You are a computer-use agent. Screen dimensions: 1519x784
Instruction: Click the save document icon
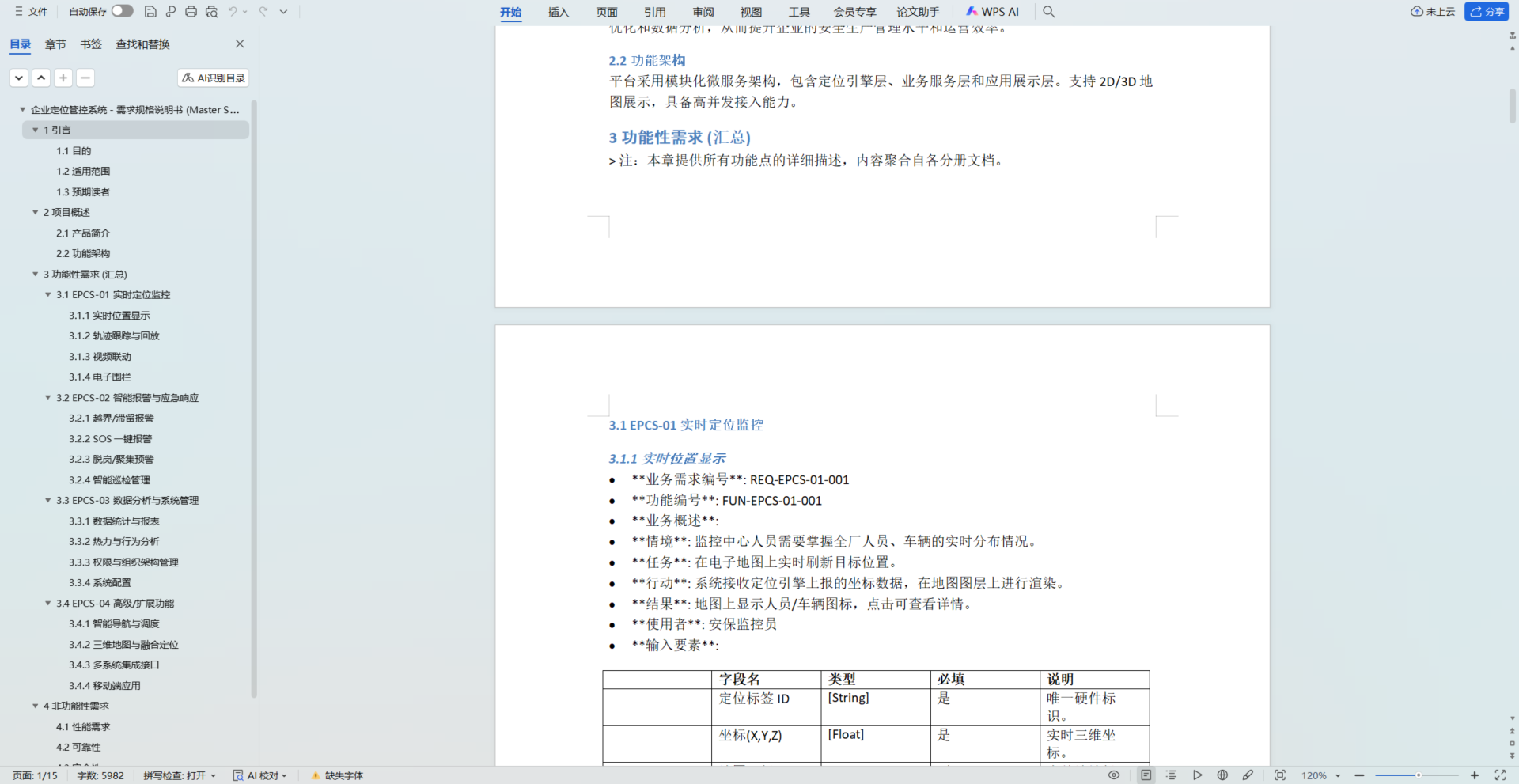pos(150,12)
